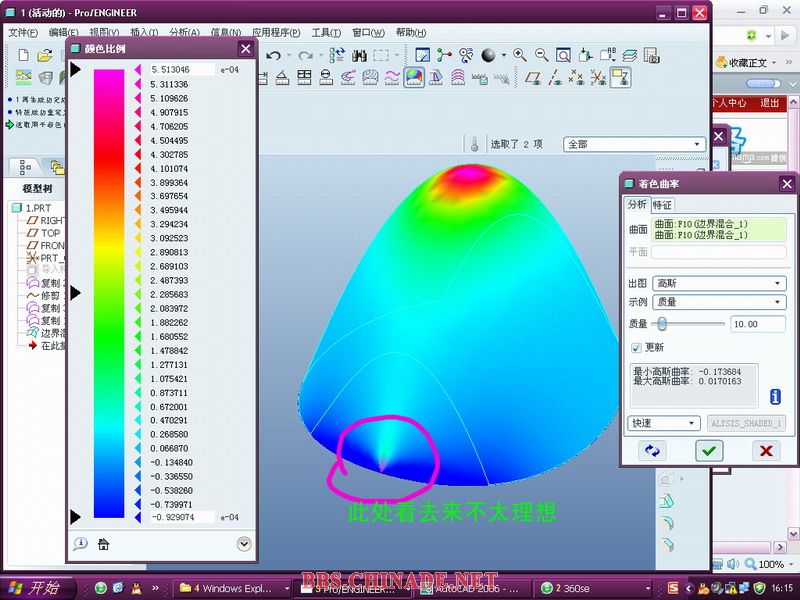800x600 pixels.
Task: Click the Zoom In magnifier
Action: [520, 55]
